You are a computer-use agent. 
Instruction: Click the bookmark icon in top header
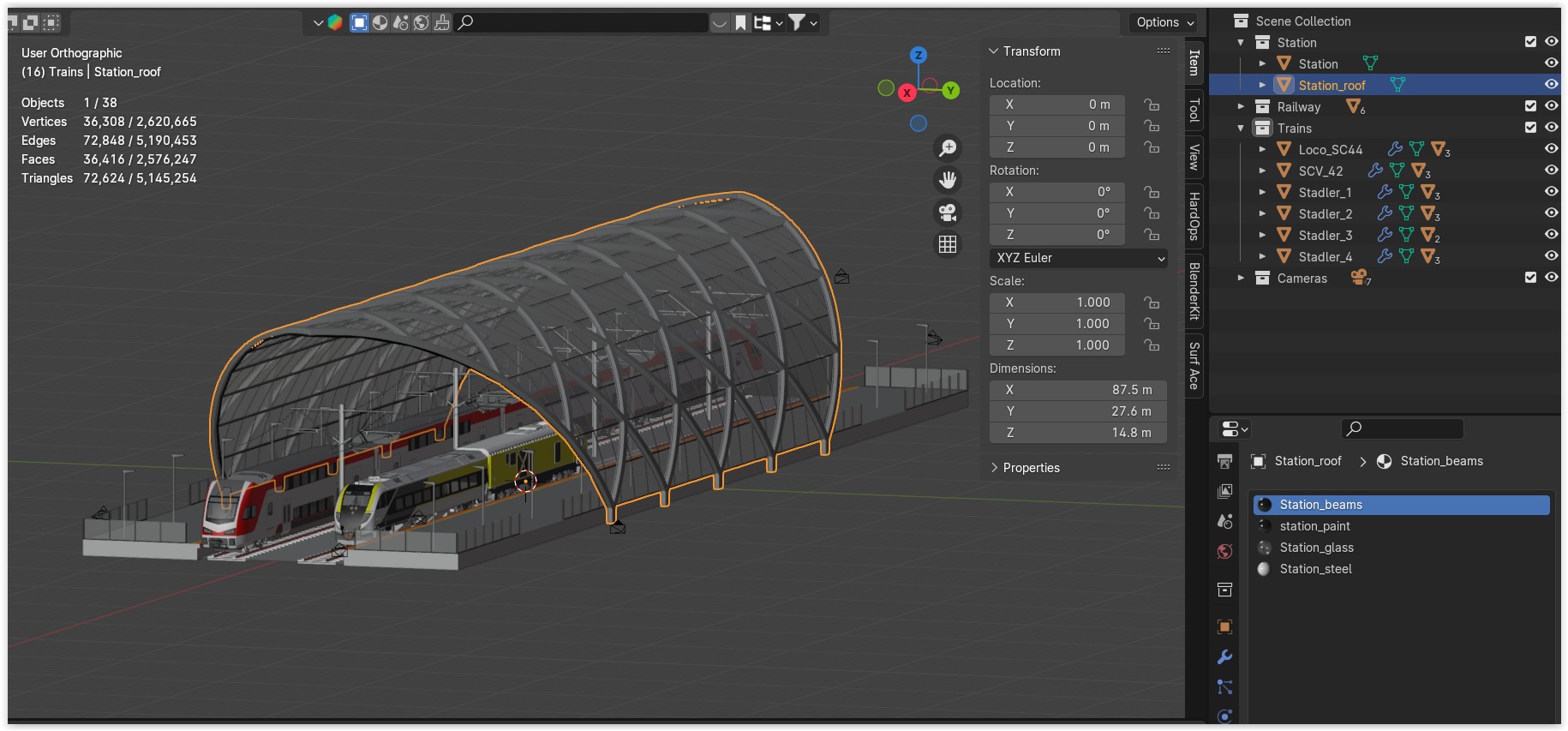coord(741,23)
